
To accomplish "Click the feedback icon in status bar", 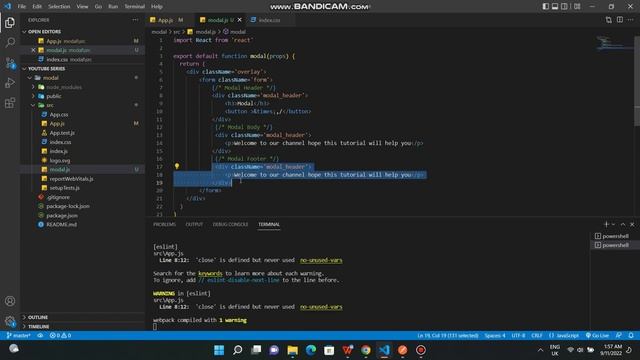I will tap(619, 336).
